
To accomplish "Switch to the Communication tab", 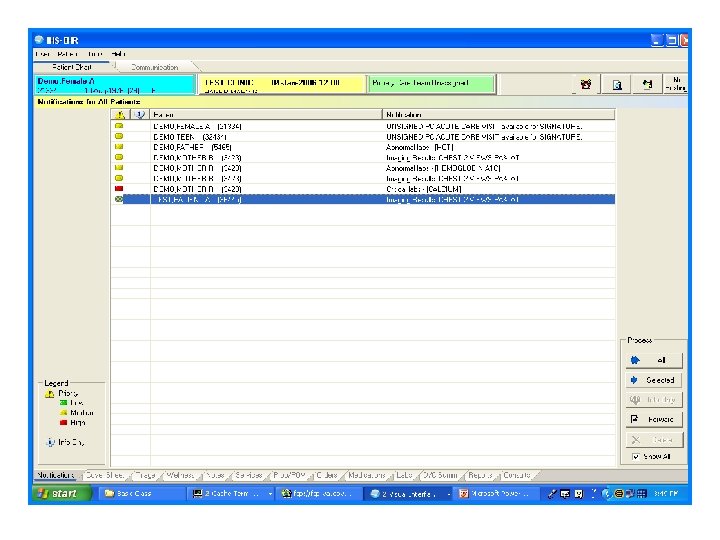I will tap(154, 67).
